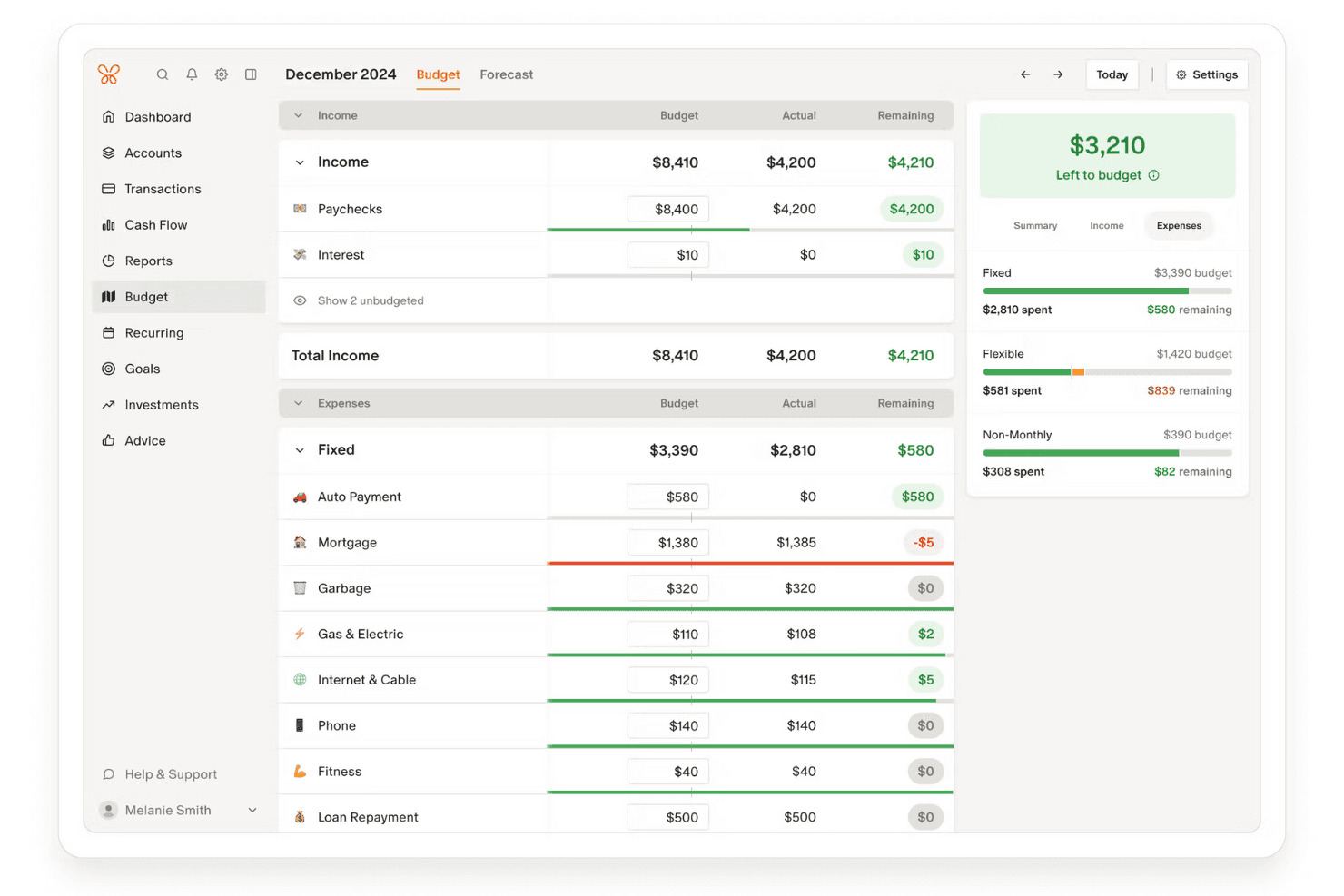Click the Interest category icon

pos(300,255)
